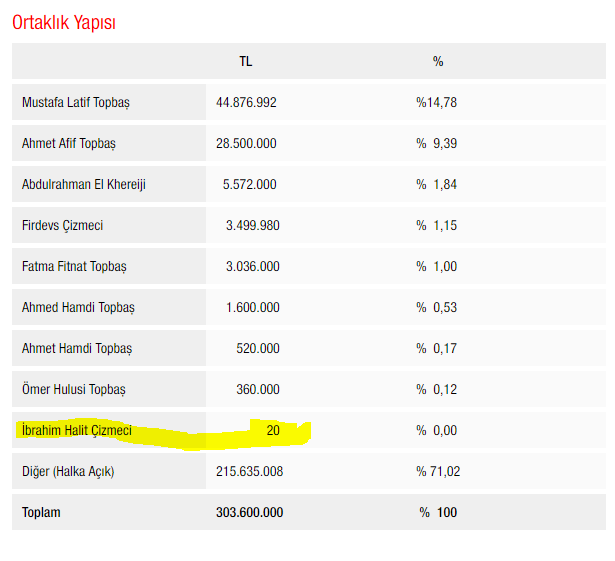Select the total amount 303.600.000
This screenshot has height=561, width=615.
click(249, 512)
